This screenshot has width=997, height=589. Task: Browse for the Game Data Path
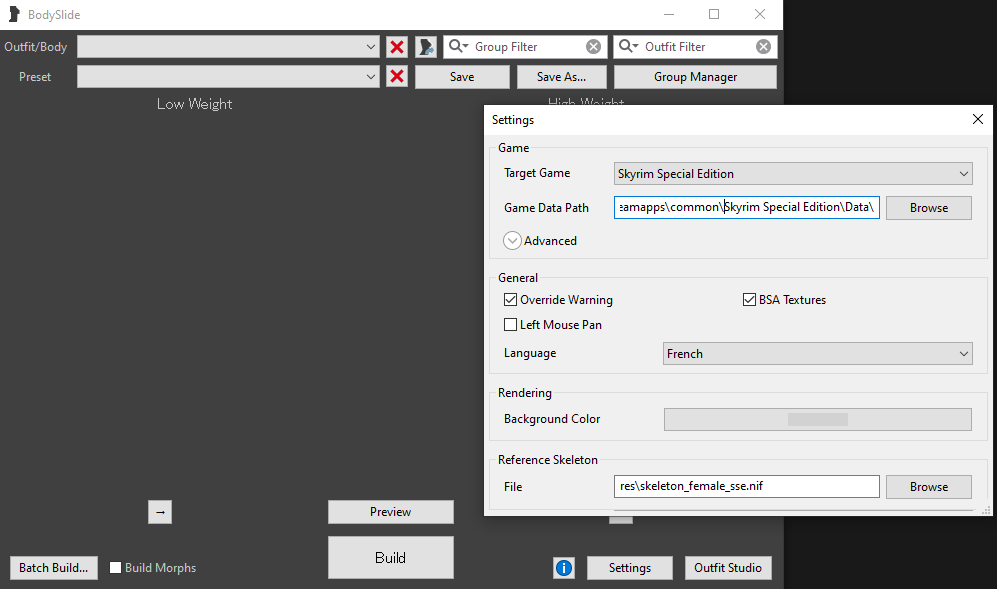click(x=929, y=208)
